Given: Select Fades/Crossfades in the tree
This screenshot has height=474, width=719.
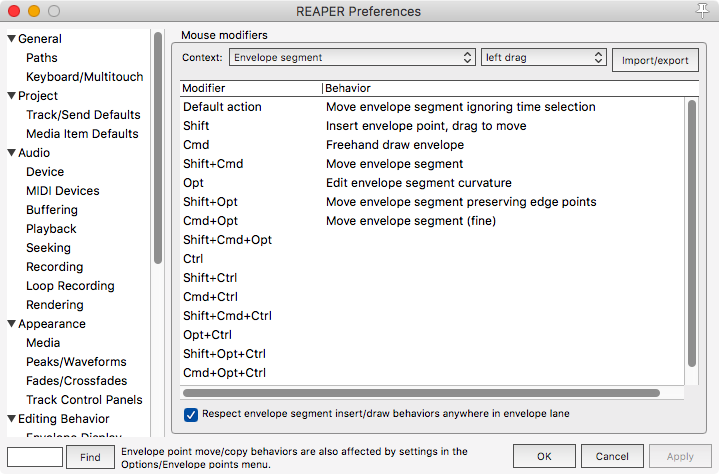Looking at the screenshot, I should [x=77, y=381].
